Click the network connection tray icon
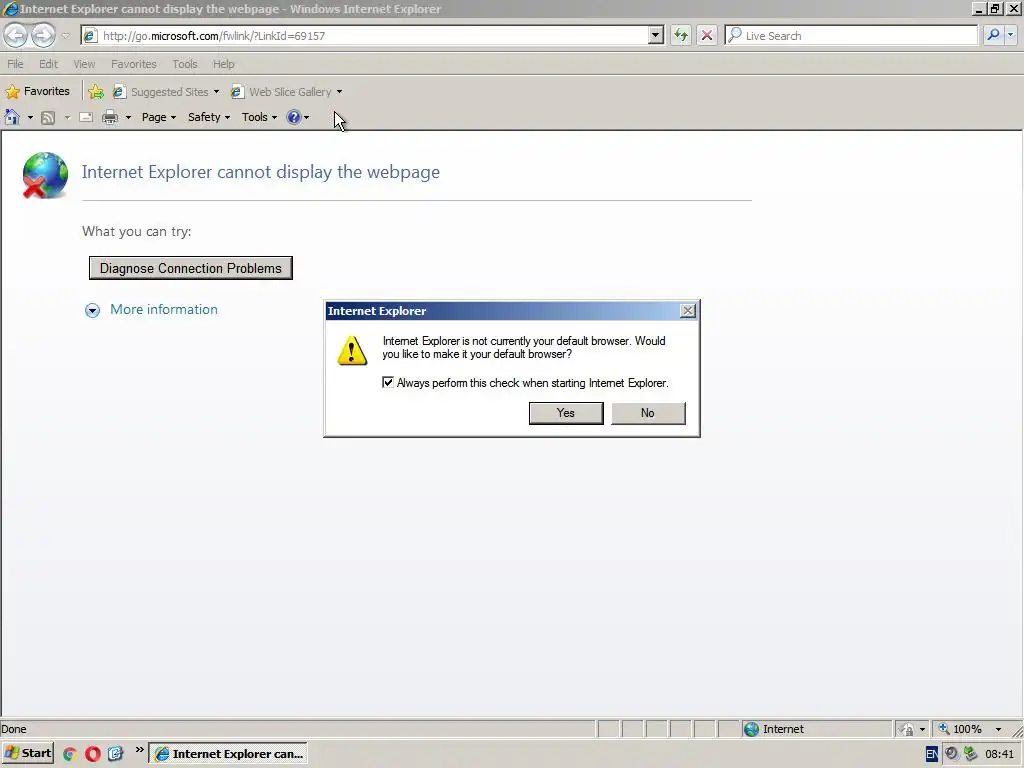 [x=970, y=754]
